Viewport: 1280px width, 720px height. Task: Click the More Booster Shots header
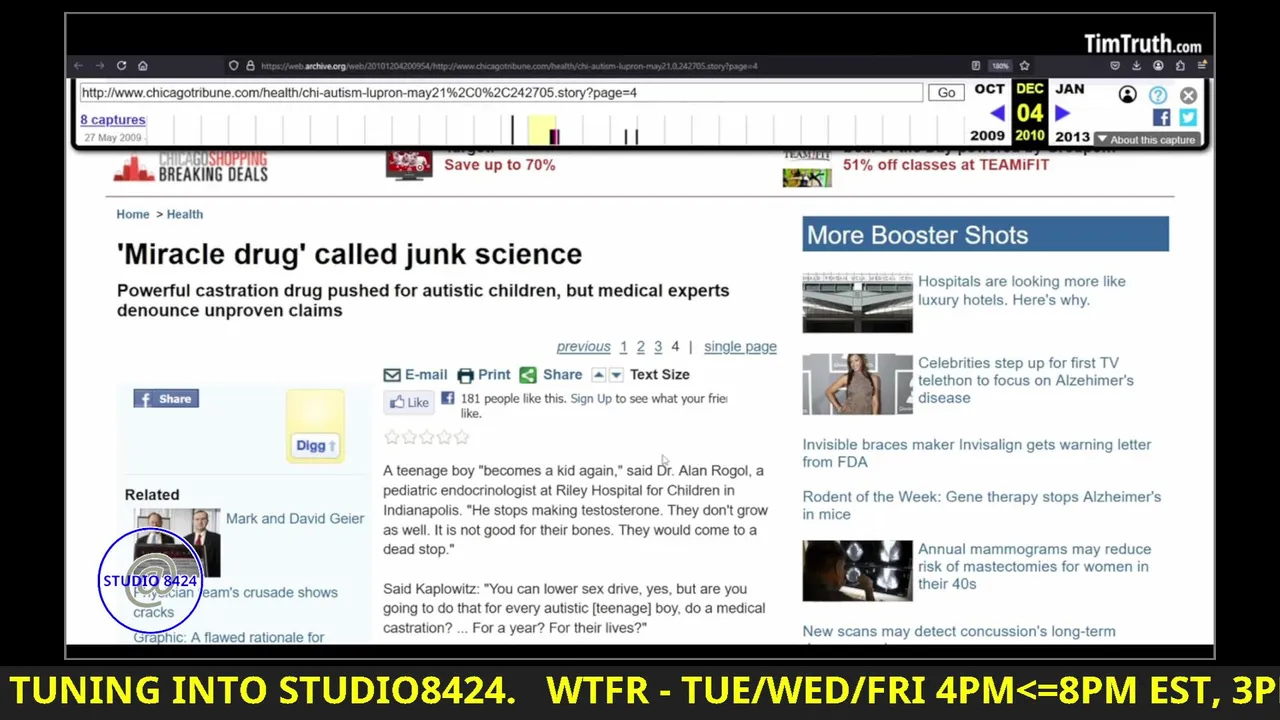985,235
